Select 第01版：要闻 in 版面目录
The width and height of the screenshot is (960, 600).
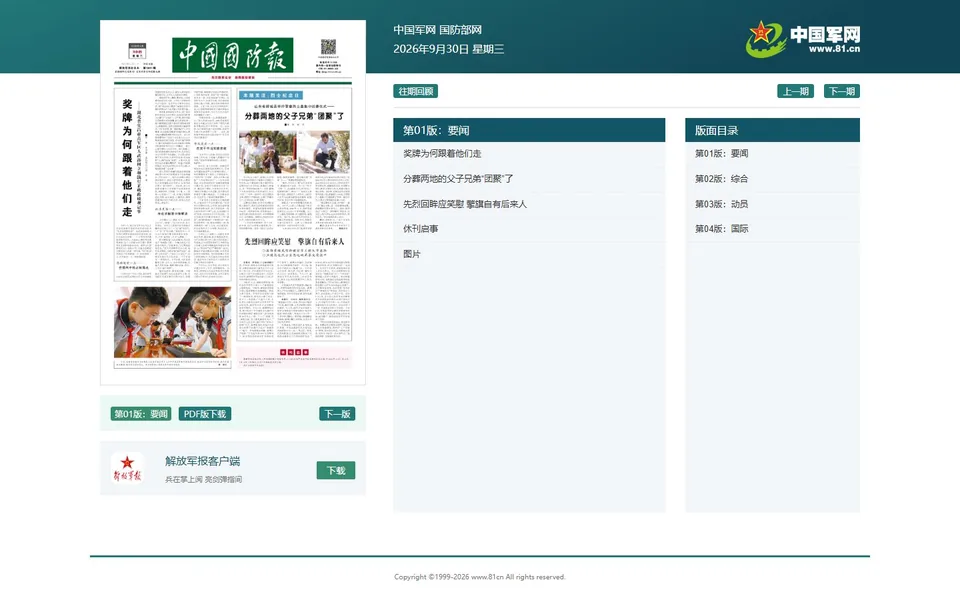(x=721, y=154)
